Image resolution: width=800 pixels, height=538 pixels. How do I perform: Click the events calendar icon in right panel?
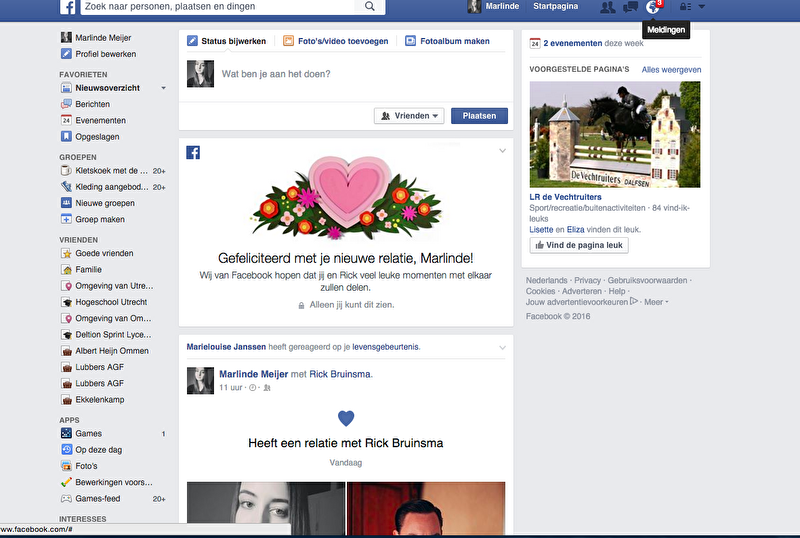535,43
